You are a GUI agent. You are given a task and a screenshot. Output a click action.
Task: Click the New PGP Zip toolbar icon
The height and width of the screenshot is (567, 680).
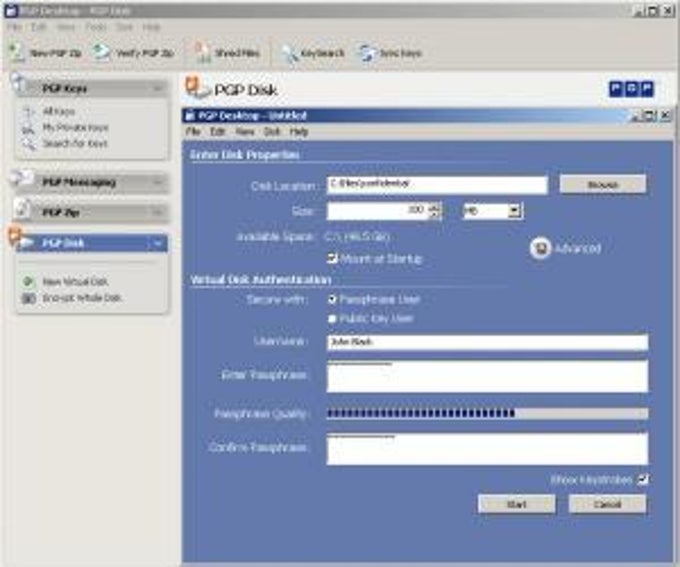[x=17, y=52]
